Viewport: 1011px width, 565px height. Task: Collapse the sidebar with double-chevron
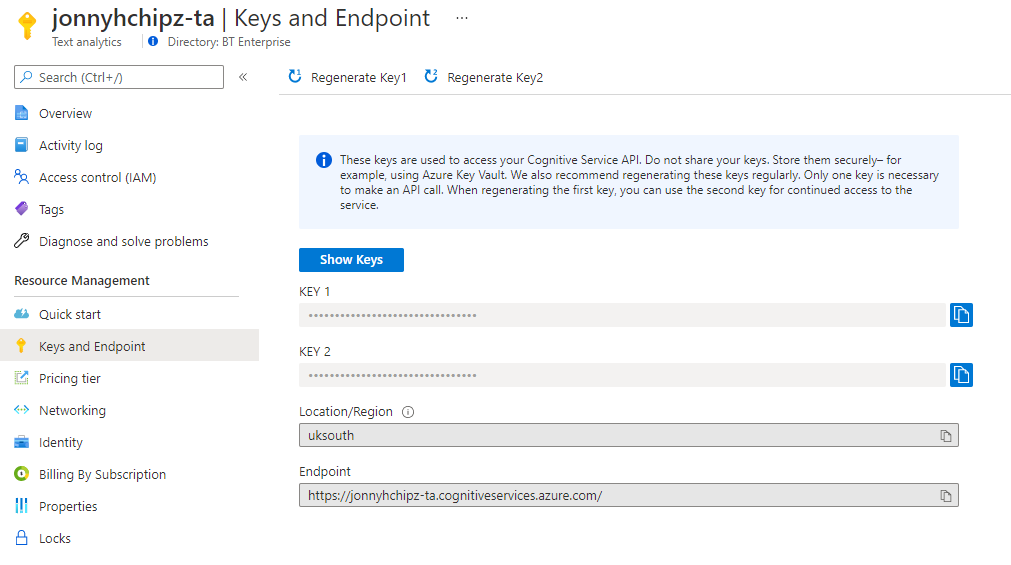coord(243,77)
